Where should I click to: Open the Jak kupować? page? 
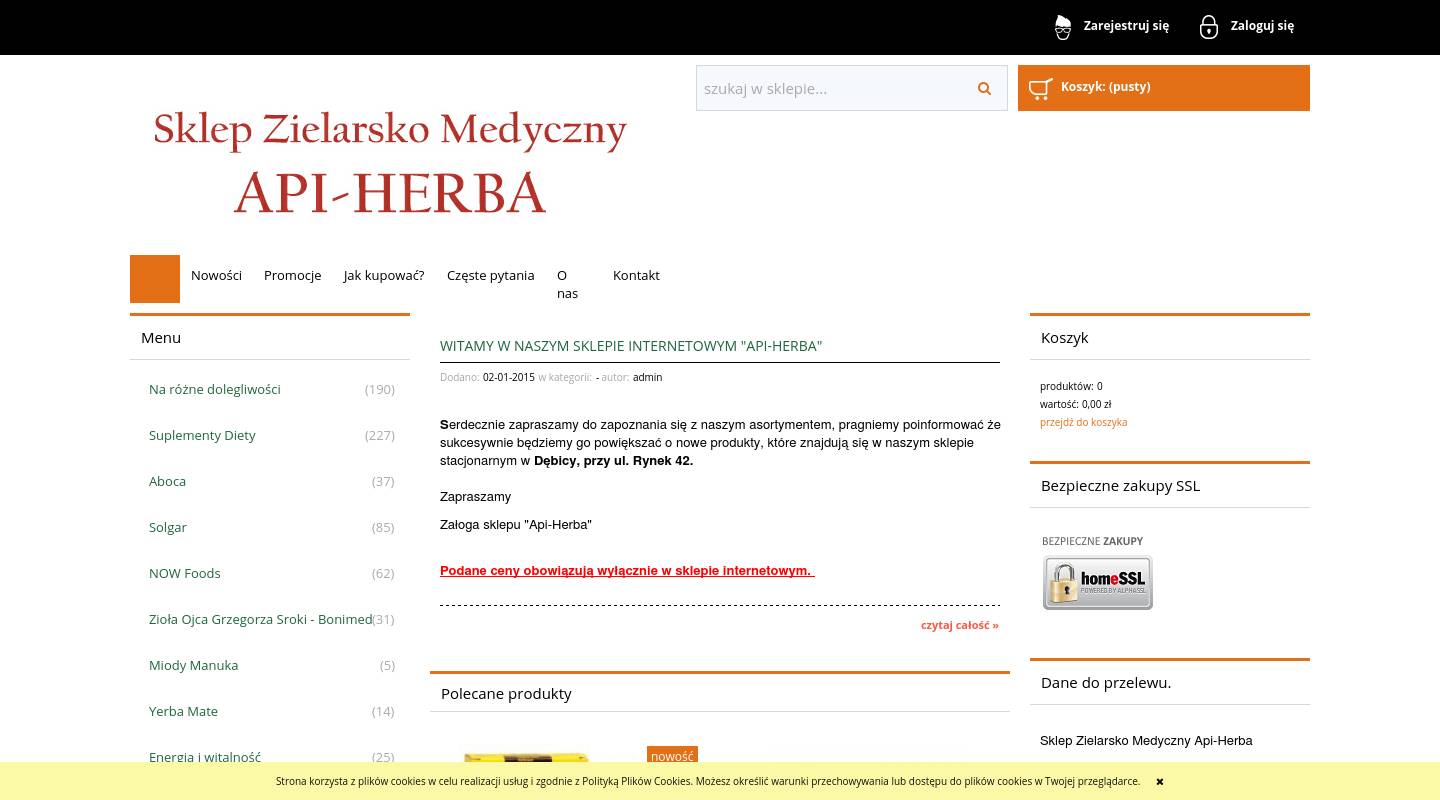(384, 275)
